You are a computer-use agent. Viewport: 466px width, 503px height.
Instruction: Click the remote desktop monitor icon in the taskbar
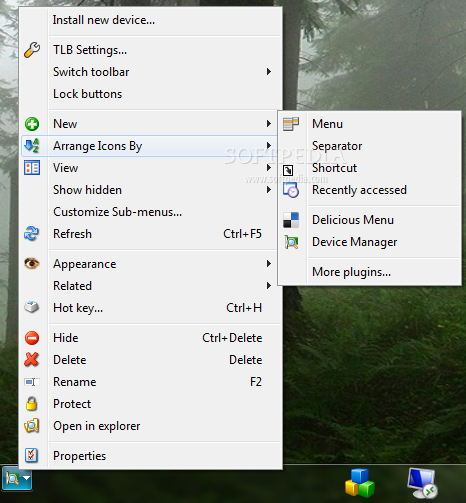(x=422, y=483)
